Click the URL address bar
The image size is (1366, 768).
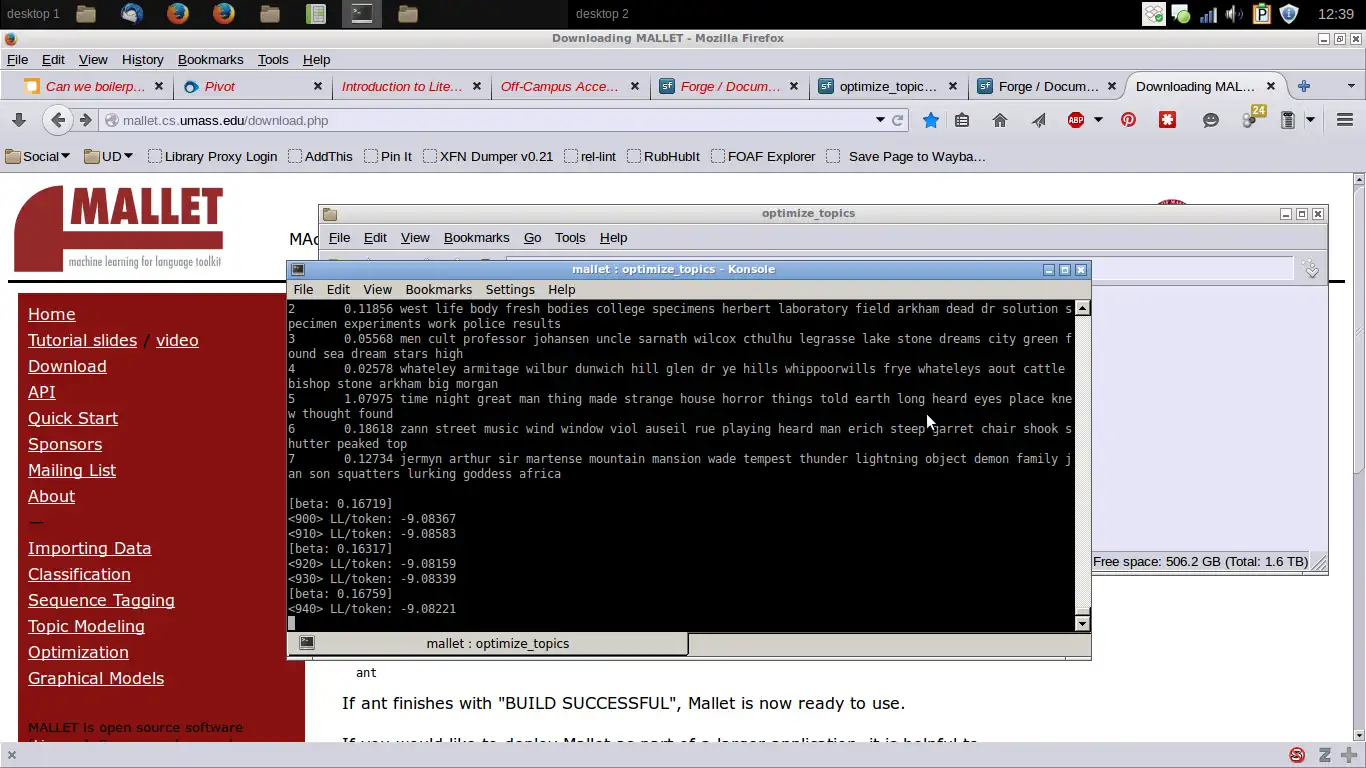tap(490, 120)
